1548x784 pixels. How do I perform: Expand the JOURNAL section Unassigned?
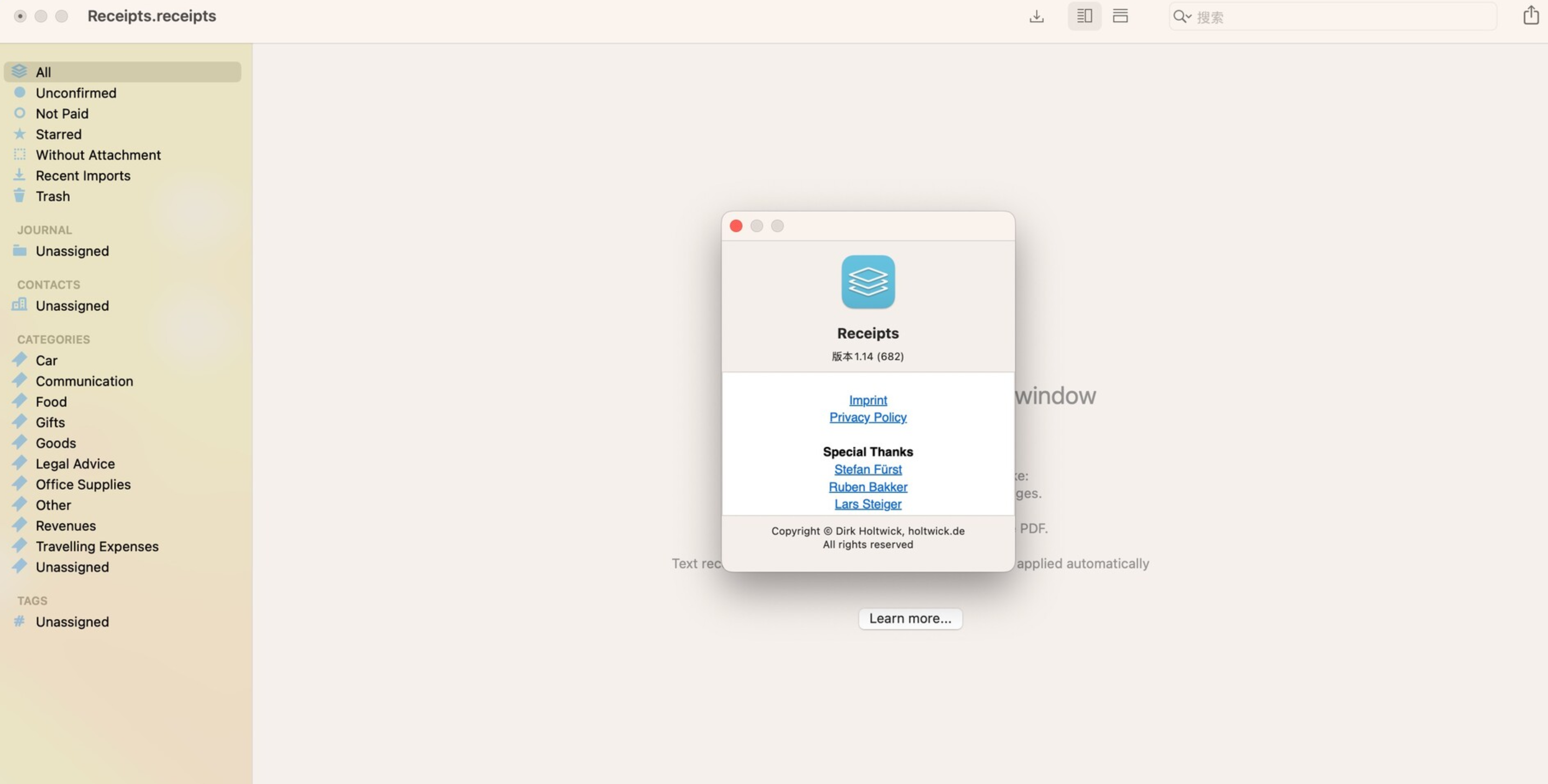click(x=71, y=251)
